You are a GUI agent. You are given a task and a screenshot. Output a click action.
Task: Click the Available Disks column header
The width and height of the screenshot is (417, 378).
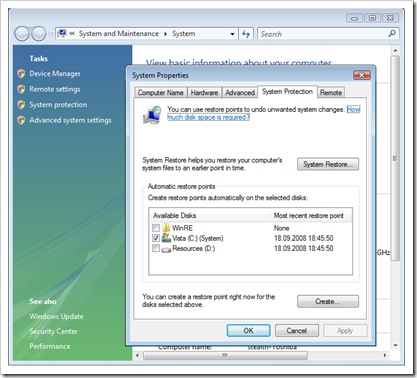(210, 216)
